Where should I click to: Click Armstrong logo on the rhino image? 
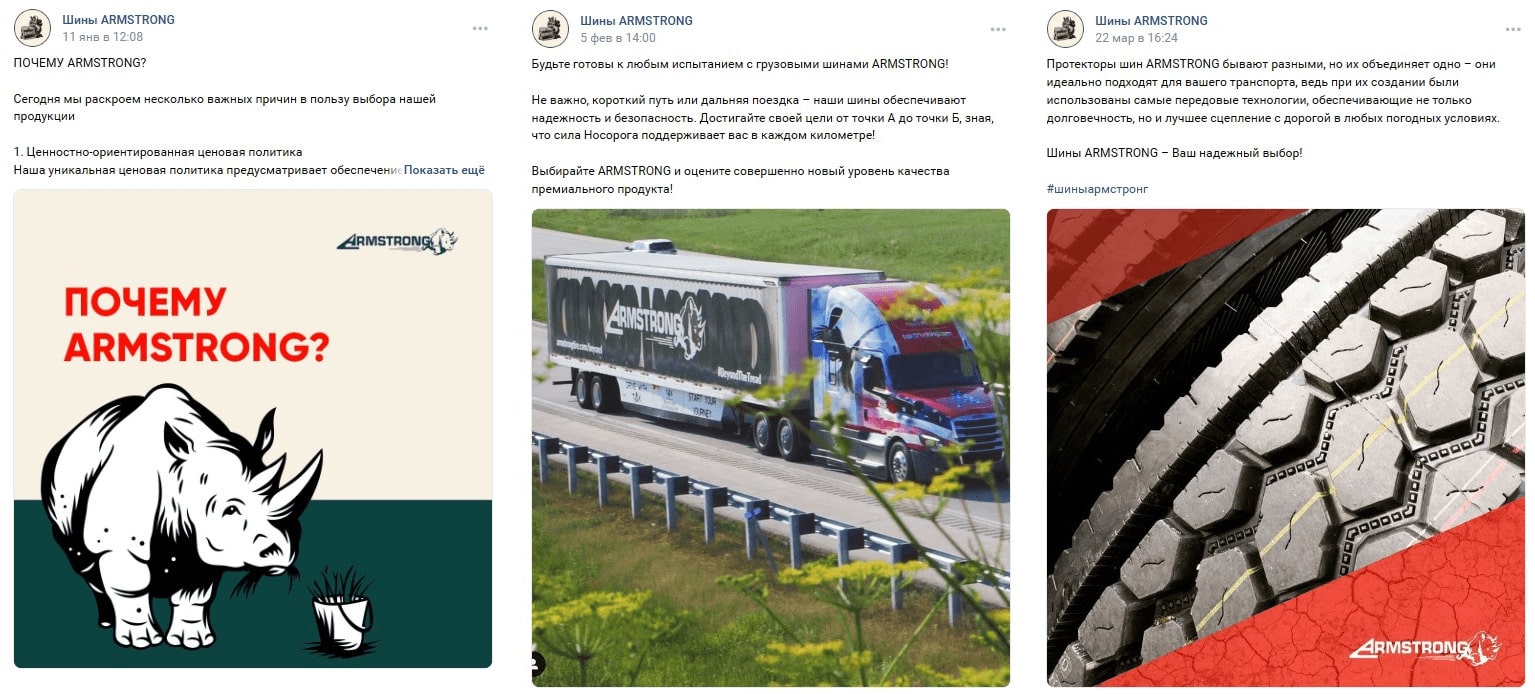[x=397, y=241]
